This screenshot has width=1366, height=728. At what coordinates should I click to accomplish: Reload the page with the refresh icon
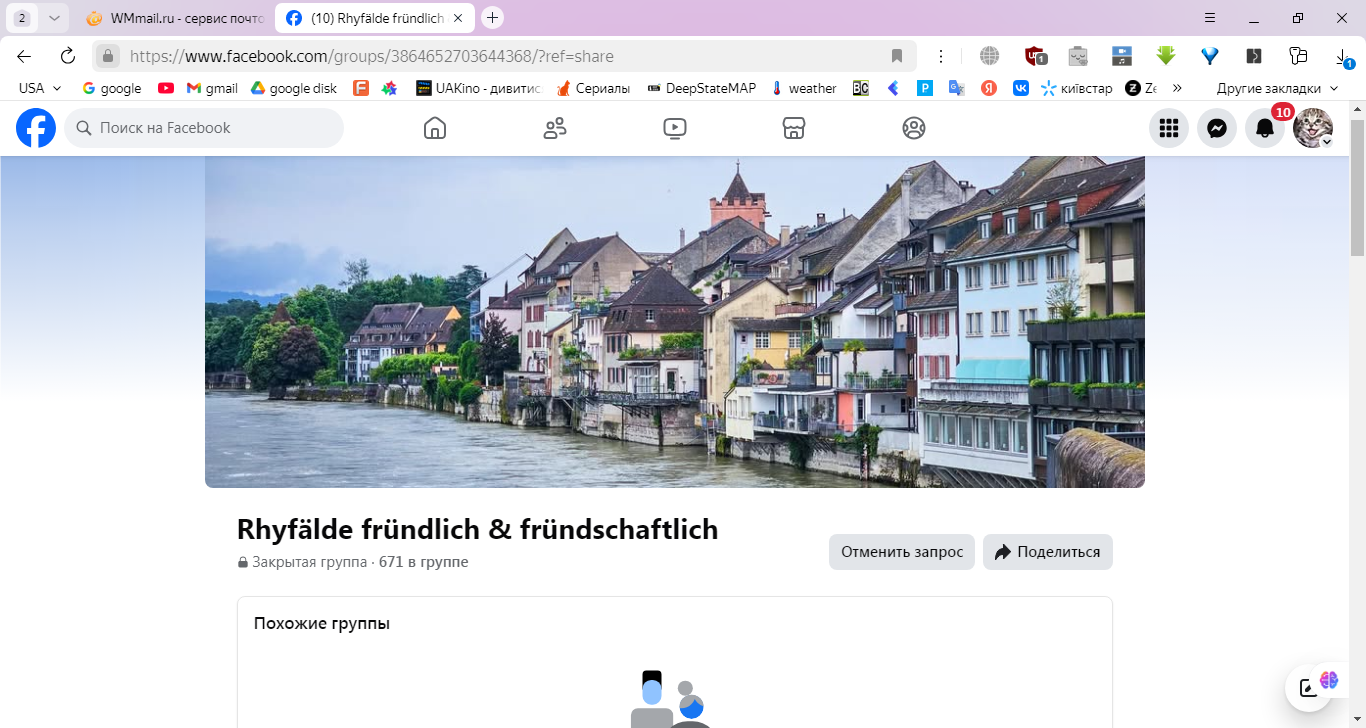(68, 56)
